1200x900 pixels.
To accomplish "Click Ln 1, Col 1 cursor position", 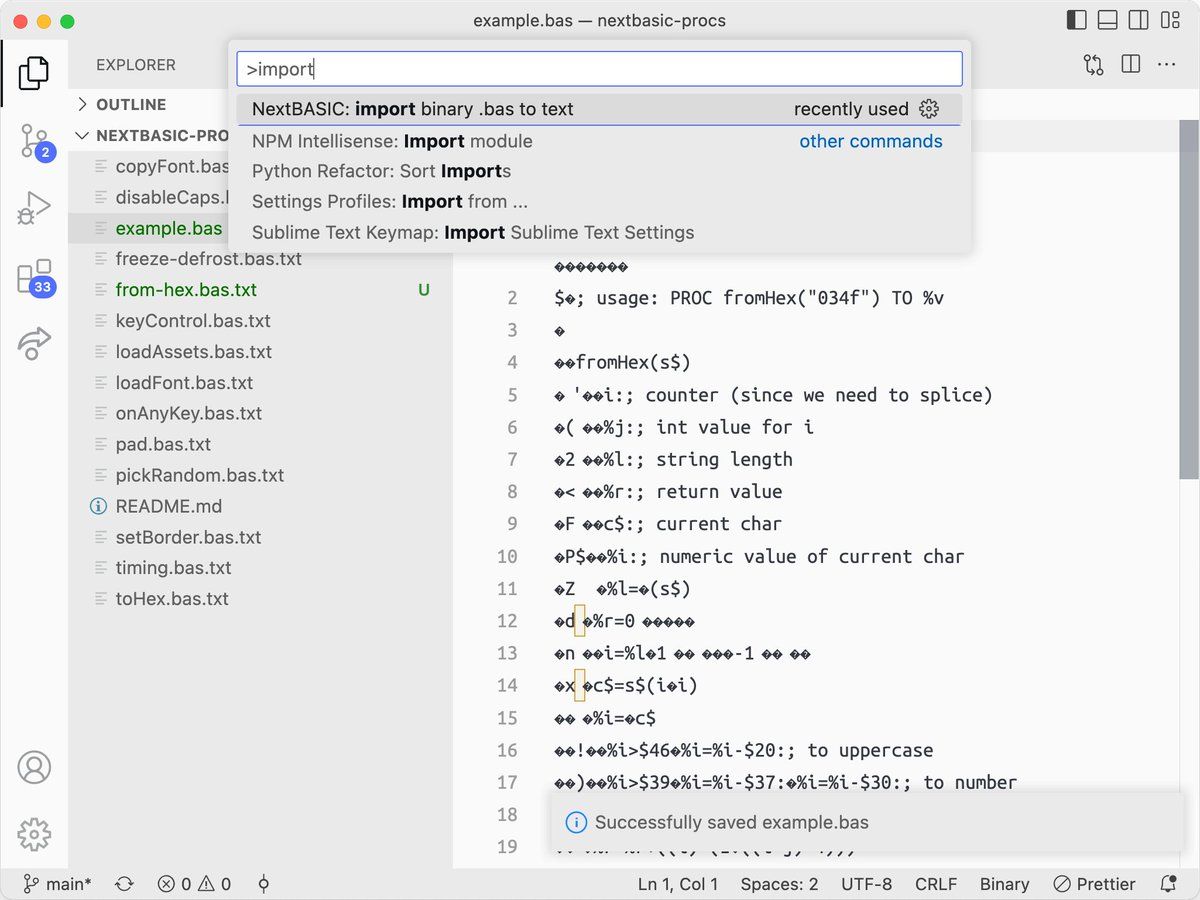I will (x=678, y=884).
